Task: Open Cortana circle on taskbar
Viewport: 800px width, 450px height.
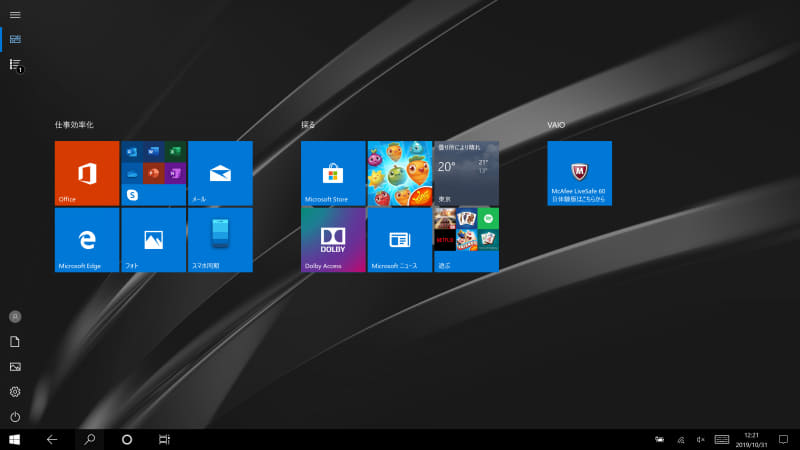Action: pos(127,439)
